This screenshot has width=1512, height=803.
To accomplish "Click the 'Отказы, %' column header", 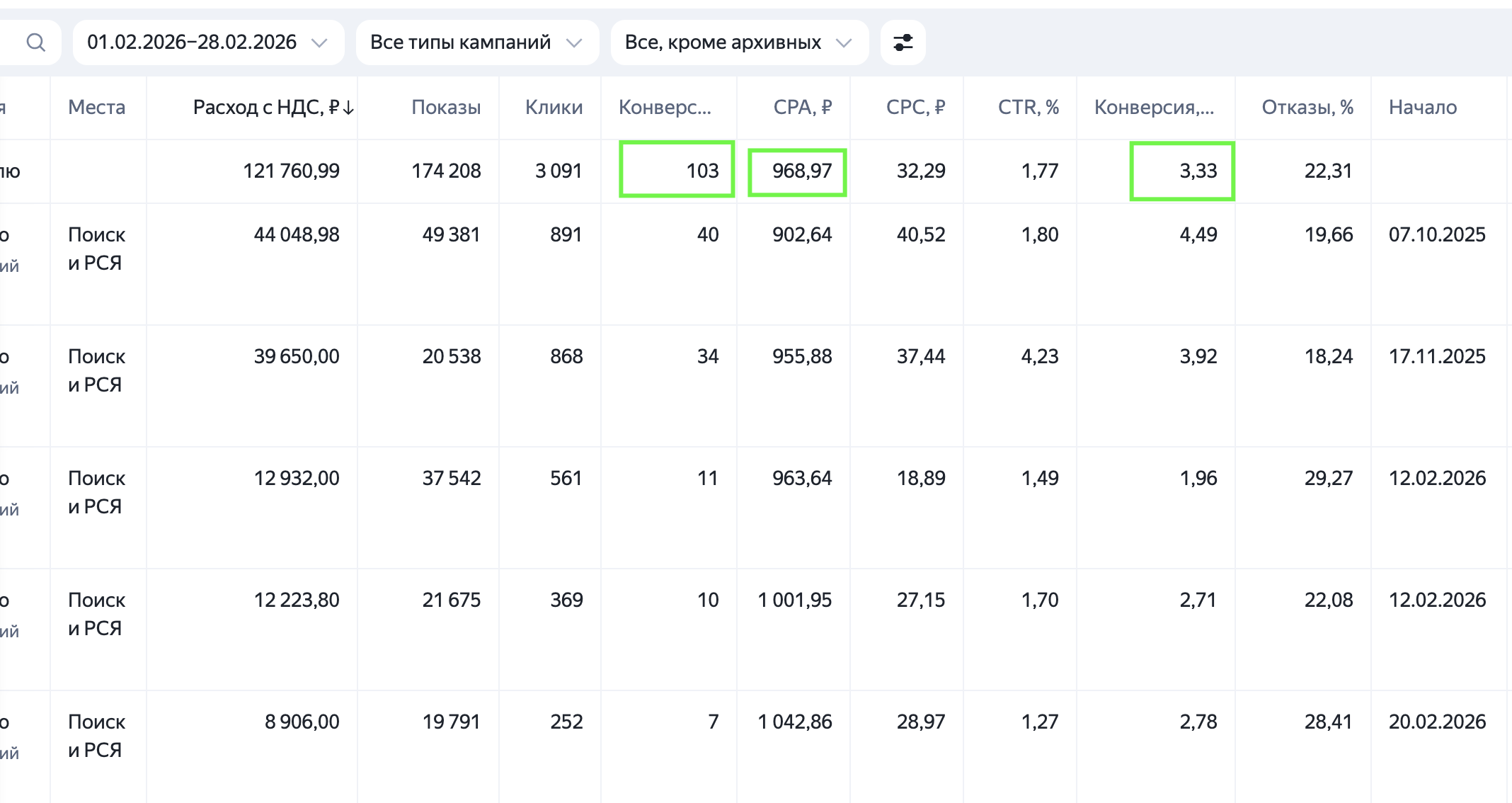I will pos(1307,108).
